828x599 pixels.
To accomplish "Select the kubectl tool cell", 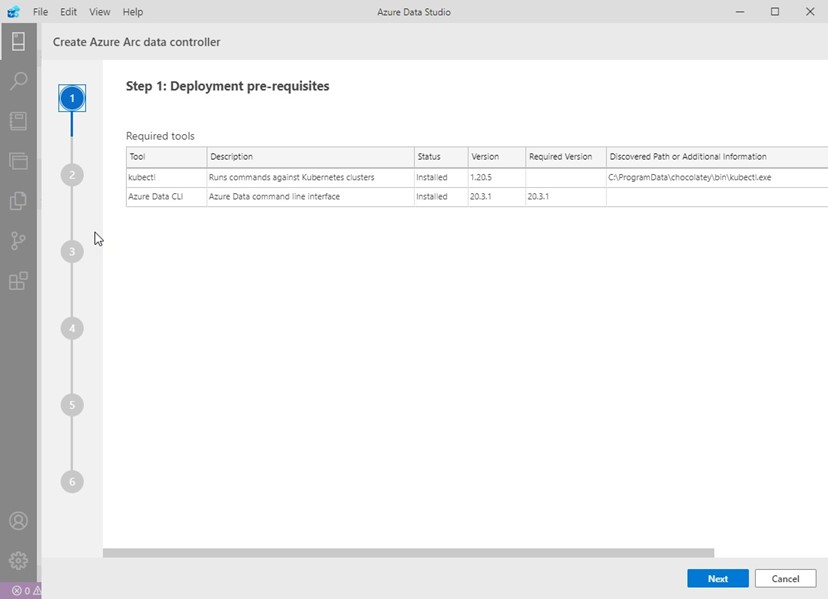I will pyautogui.click(x=166, y=177).
